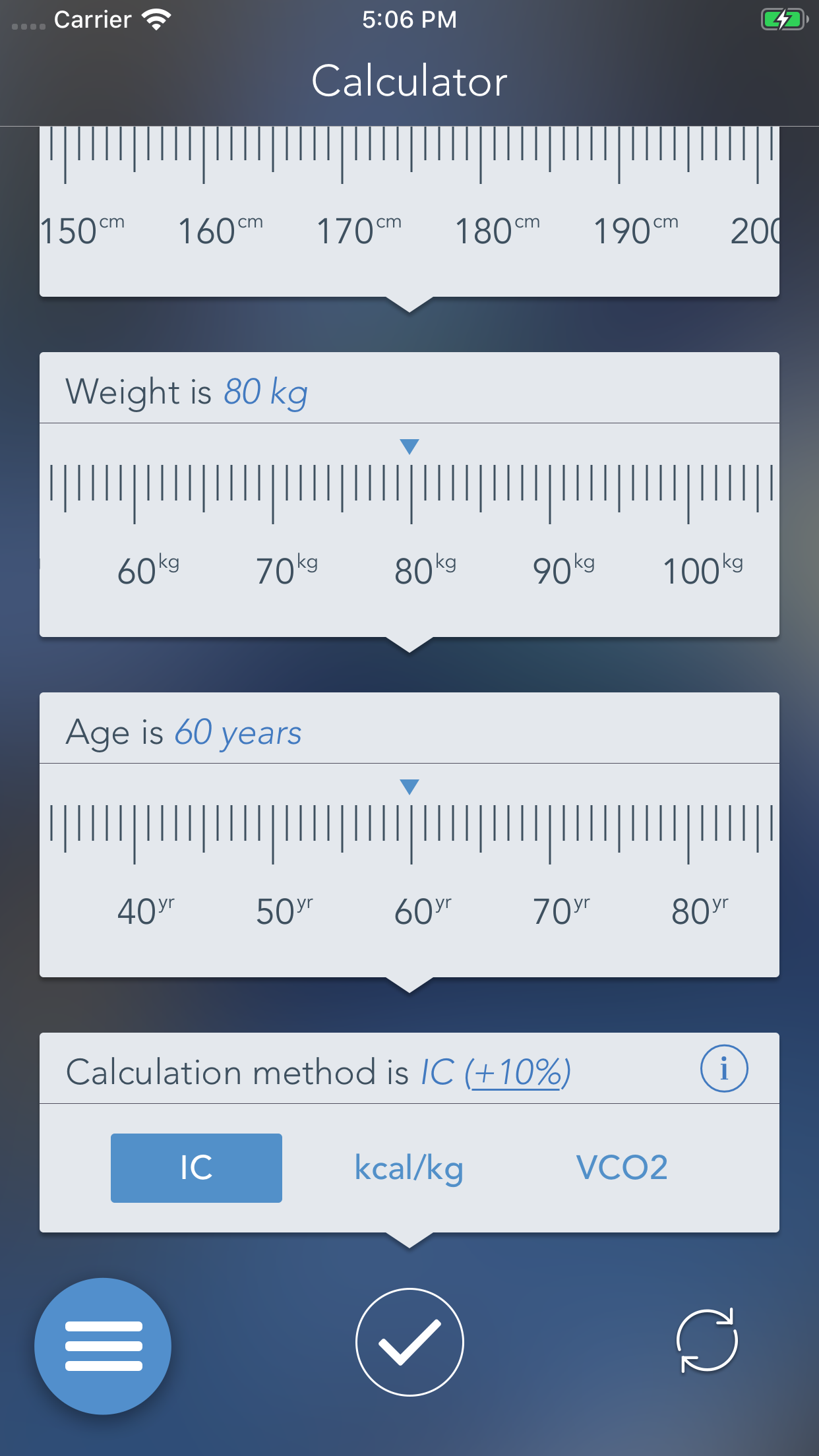Tap the blue age pointer triangle

point(409,787)
